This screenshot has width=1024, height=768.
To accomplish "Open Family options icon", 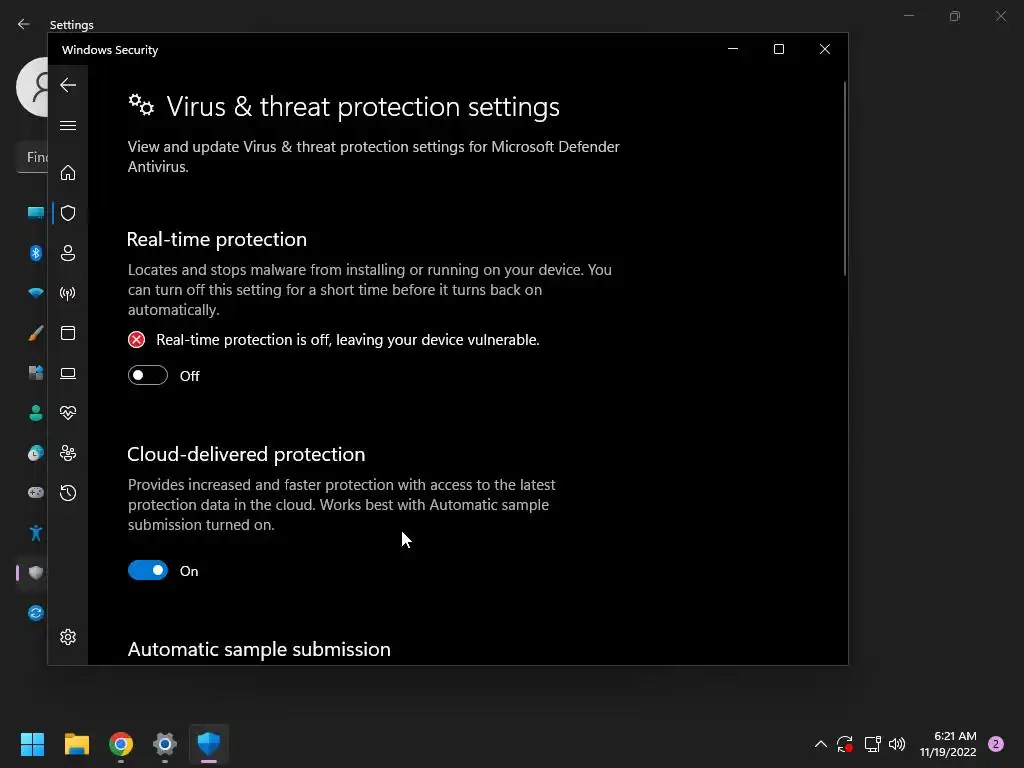I will 68,453.
